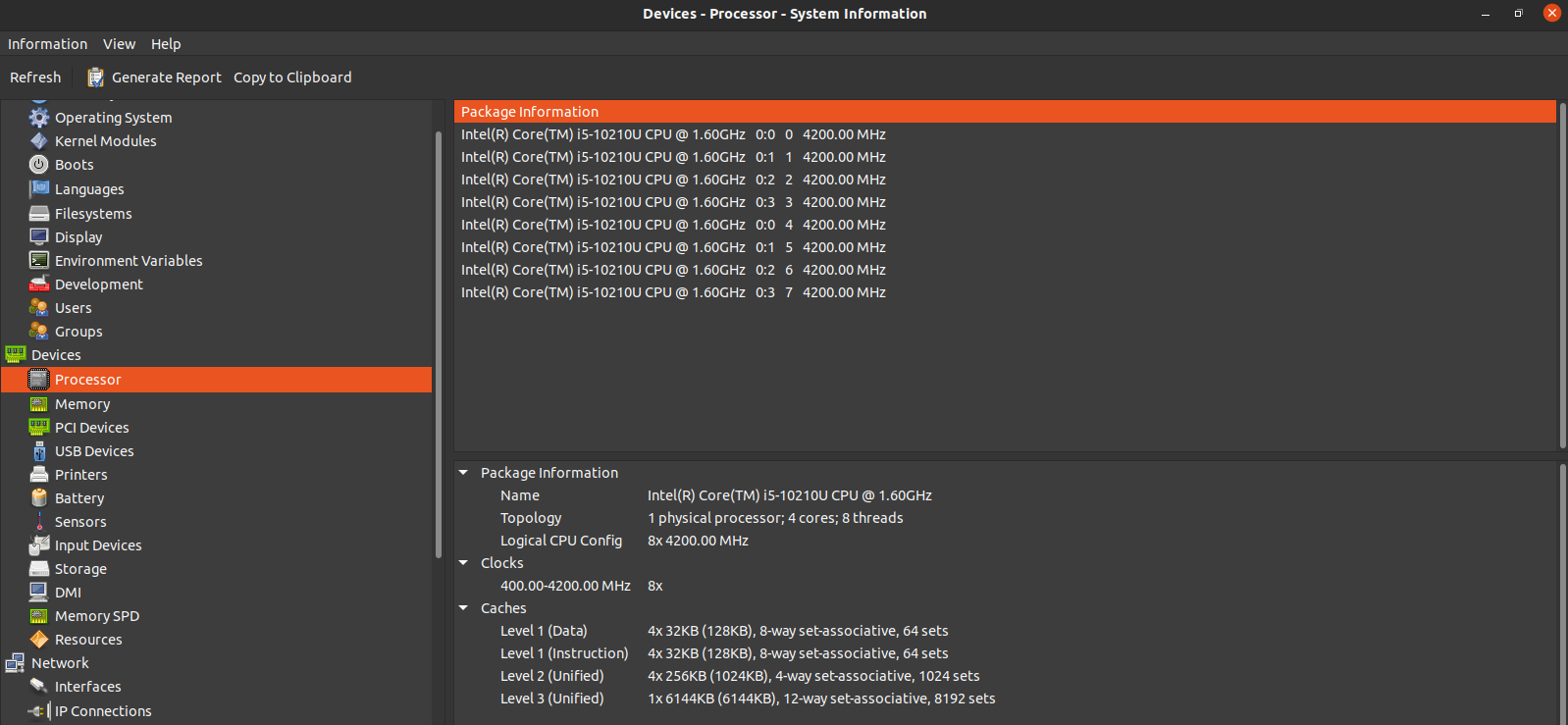Click the Development icon

(x=39, y=285)
